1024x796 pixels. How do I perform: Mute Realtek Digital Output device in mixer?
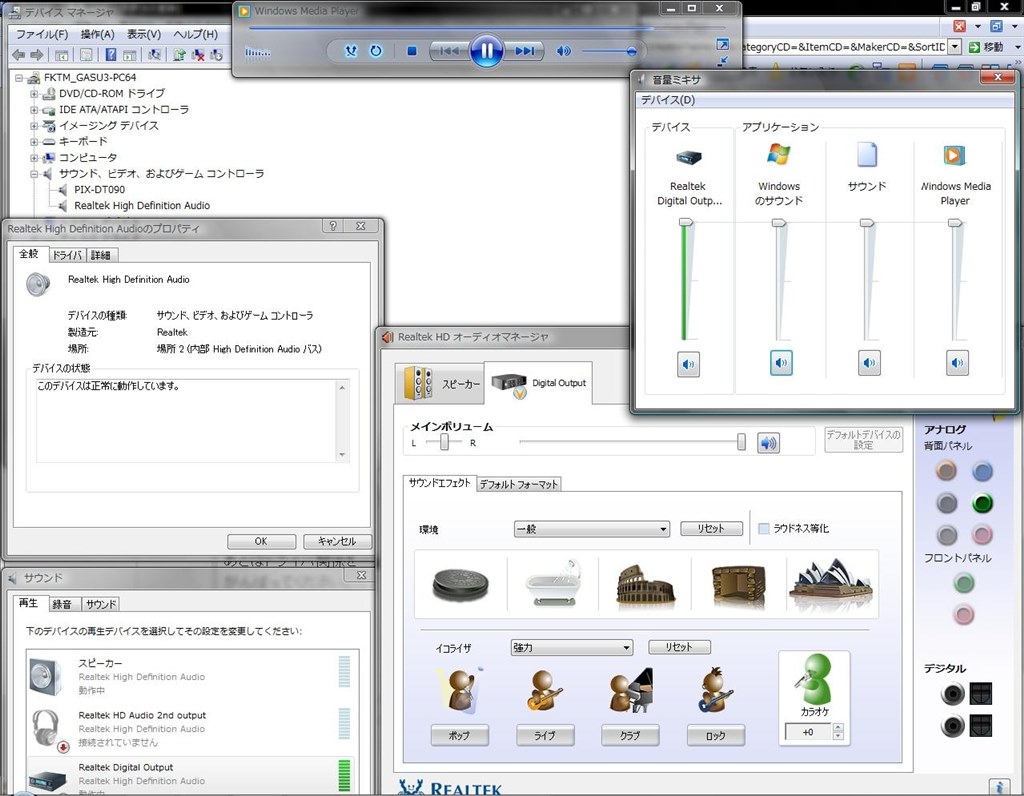pos(688,364)
